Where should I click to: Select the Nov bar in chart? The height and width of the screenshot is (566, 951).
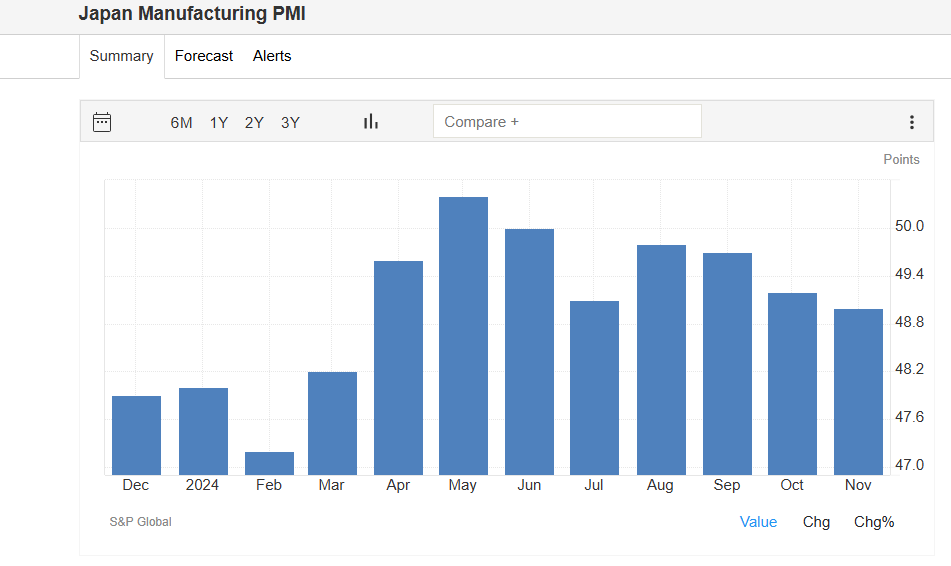(x=858, y=392)
